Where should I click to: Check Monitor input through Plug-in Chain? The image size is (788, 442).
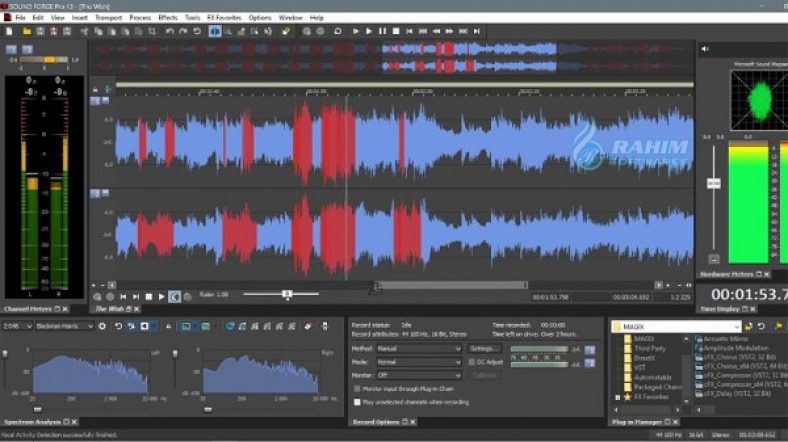click(358, 388)
